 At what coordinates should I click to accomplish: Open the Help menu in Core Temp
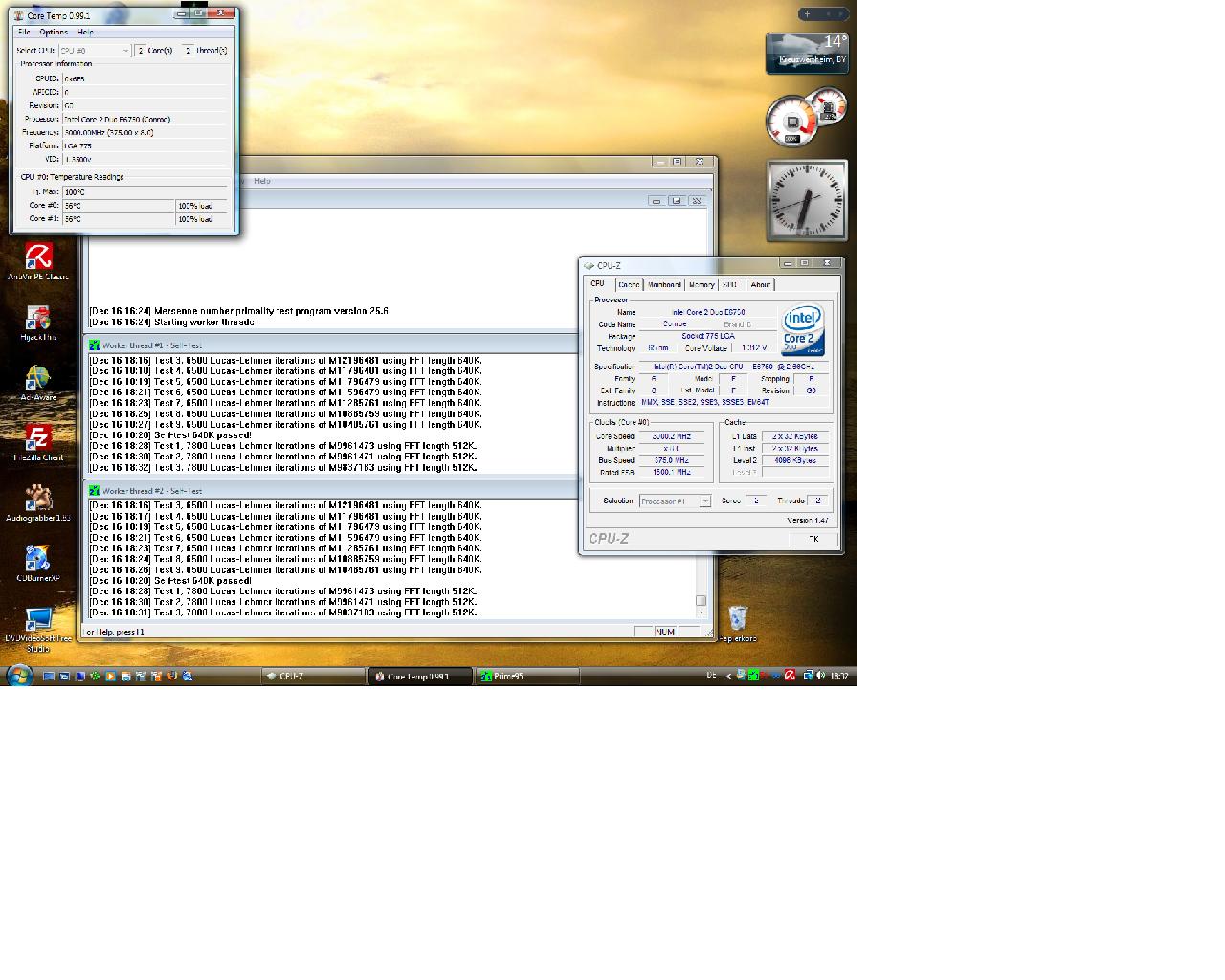pyautogui.click(x=85, y=32)
